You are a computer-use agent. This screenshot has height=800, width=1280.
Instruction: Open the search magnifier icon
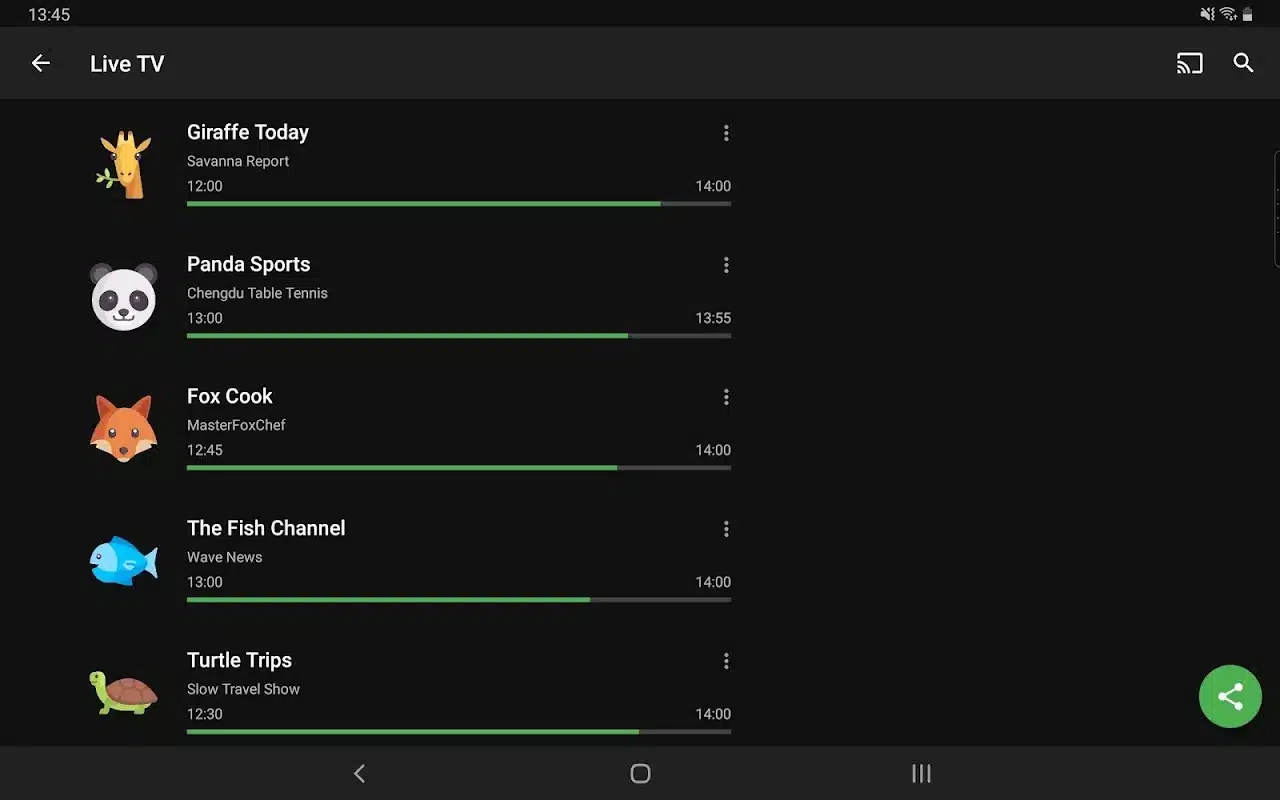(1243, 63)
